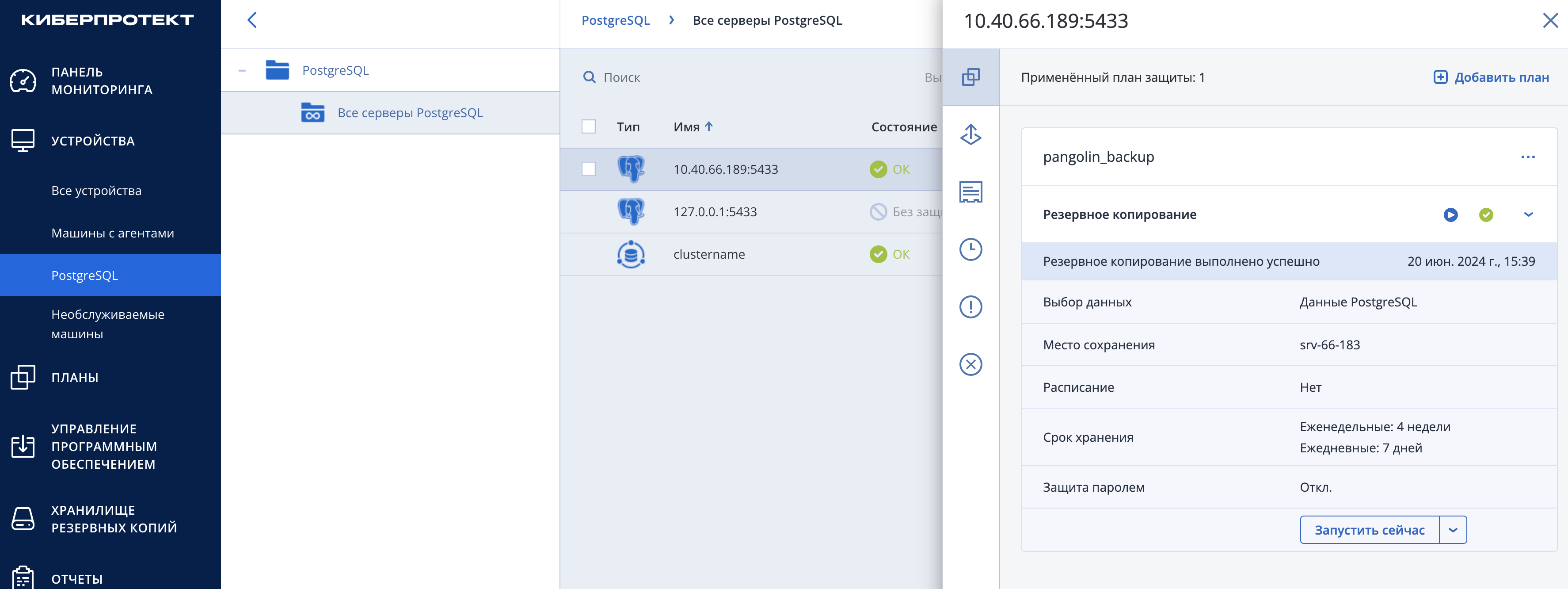
Task: Select PostgreSQL in the sidebar menu
Action: pyautogui.click(x=110, y=275)
